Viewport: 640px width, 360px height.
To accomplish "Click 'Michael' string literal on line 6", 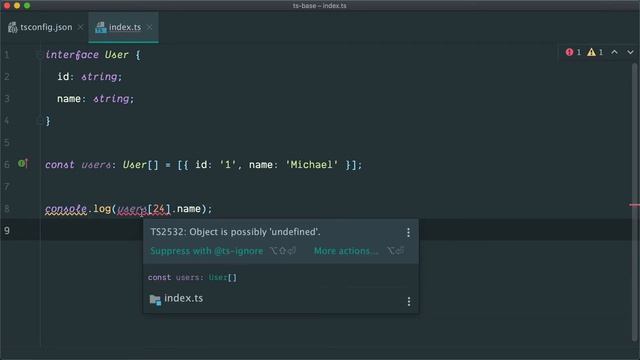I will (312, 165).
